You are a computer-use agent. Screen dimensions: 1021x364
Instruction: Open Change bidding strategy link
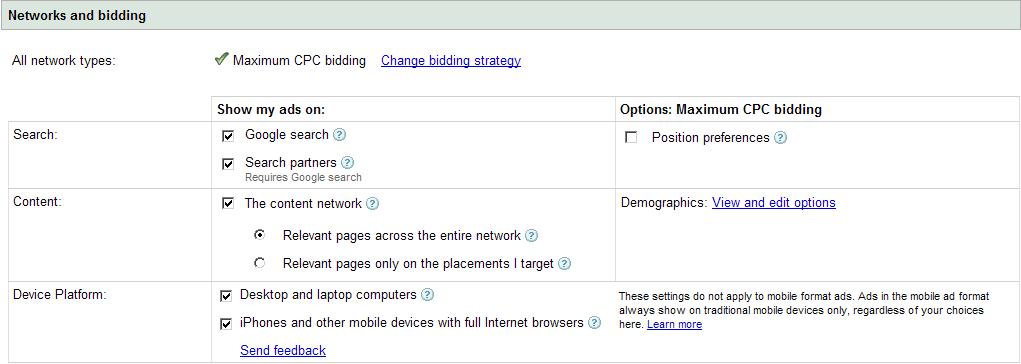click(451, 61)
